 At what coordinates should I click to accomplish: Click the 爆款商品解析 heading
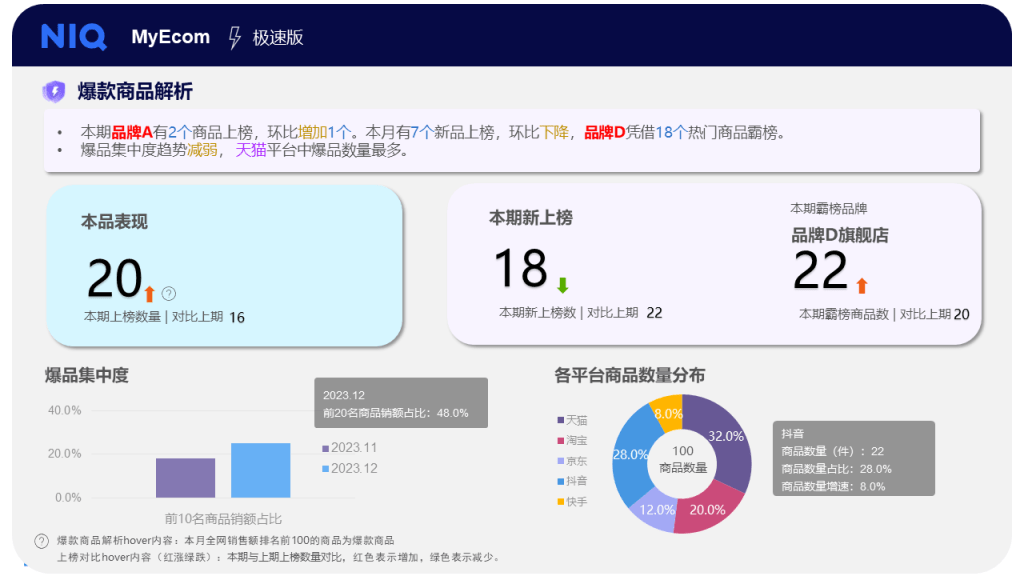click(135, 91)
